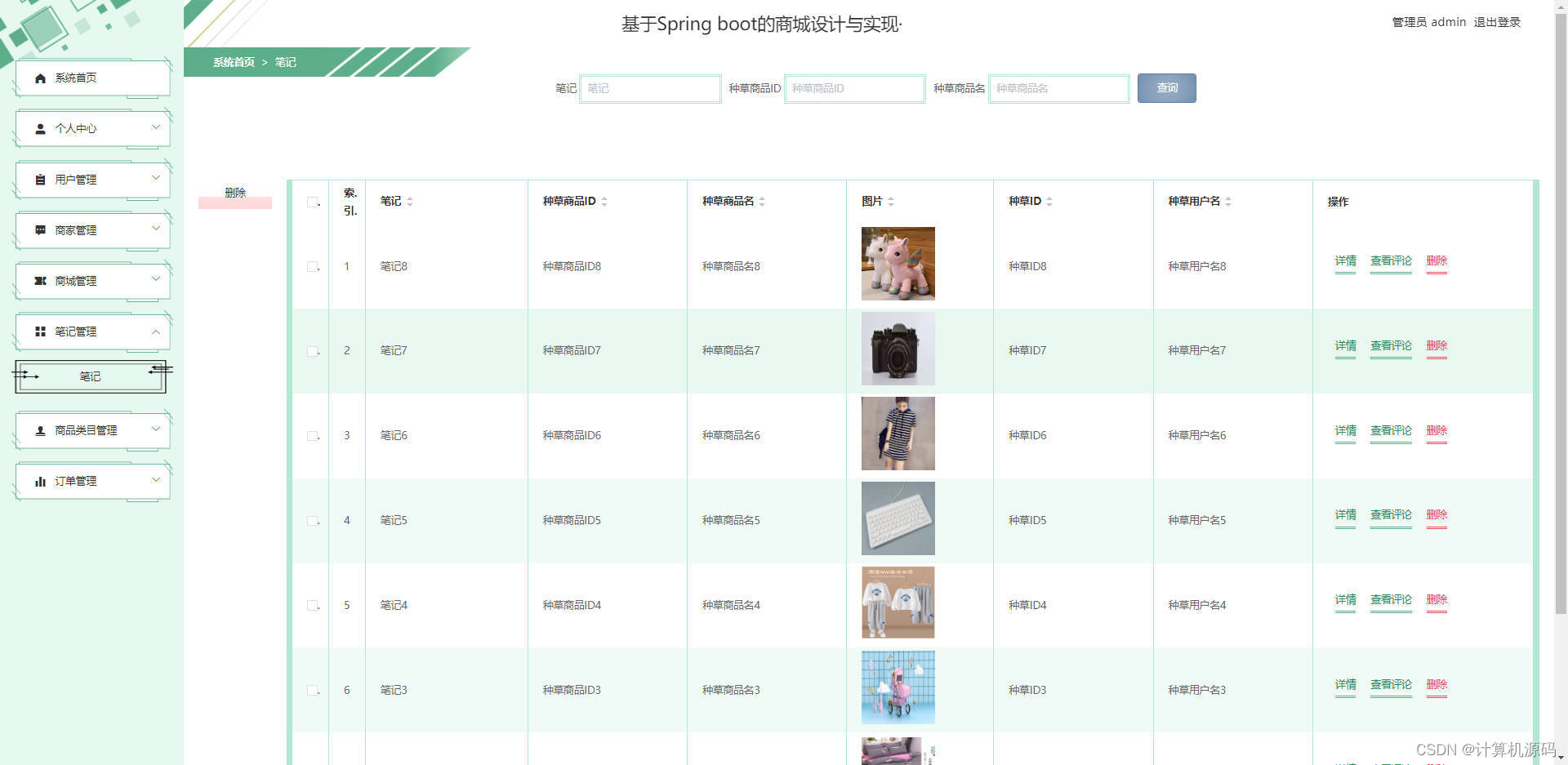This screenshot has width=1568, height=765.
Task: Click the monitor icon beside 商家管理
Action: click(x=40, y=229)
